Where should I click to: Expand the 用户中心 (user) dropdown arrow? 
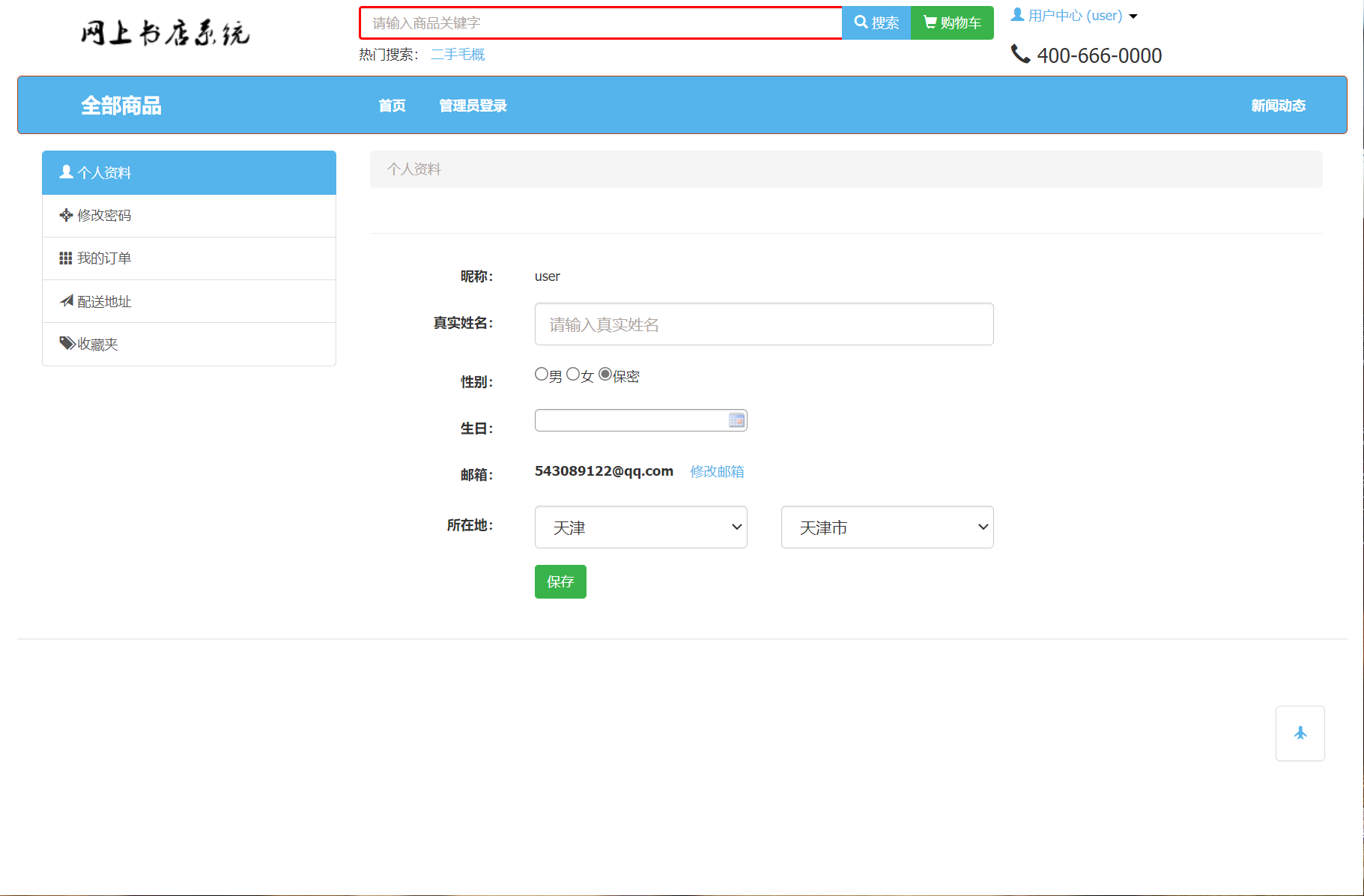tap(1133, 15)
